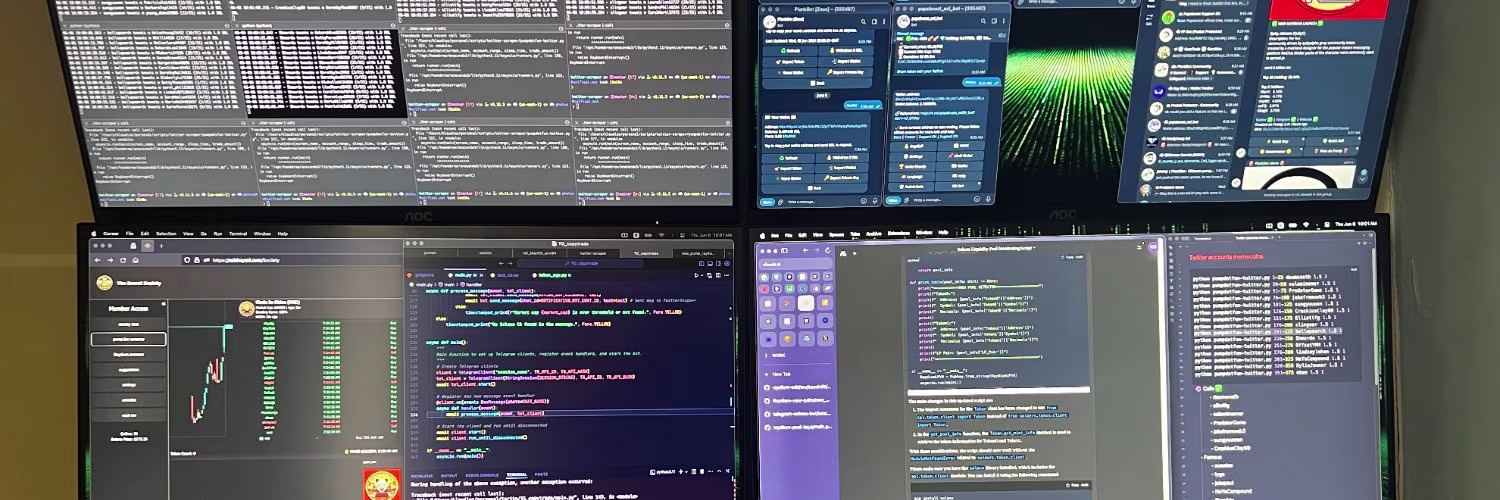This screenshot has width=1500, height=500.
Task: Click the Society URL address bar
Action: click(290, 260)
